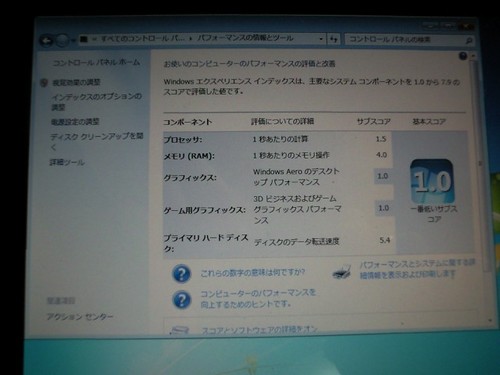Click the search magnifier icon
Screen dimensions: 500x375
click(x=468, y=41)
